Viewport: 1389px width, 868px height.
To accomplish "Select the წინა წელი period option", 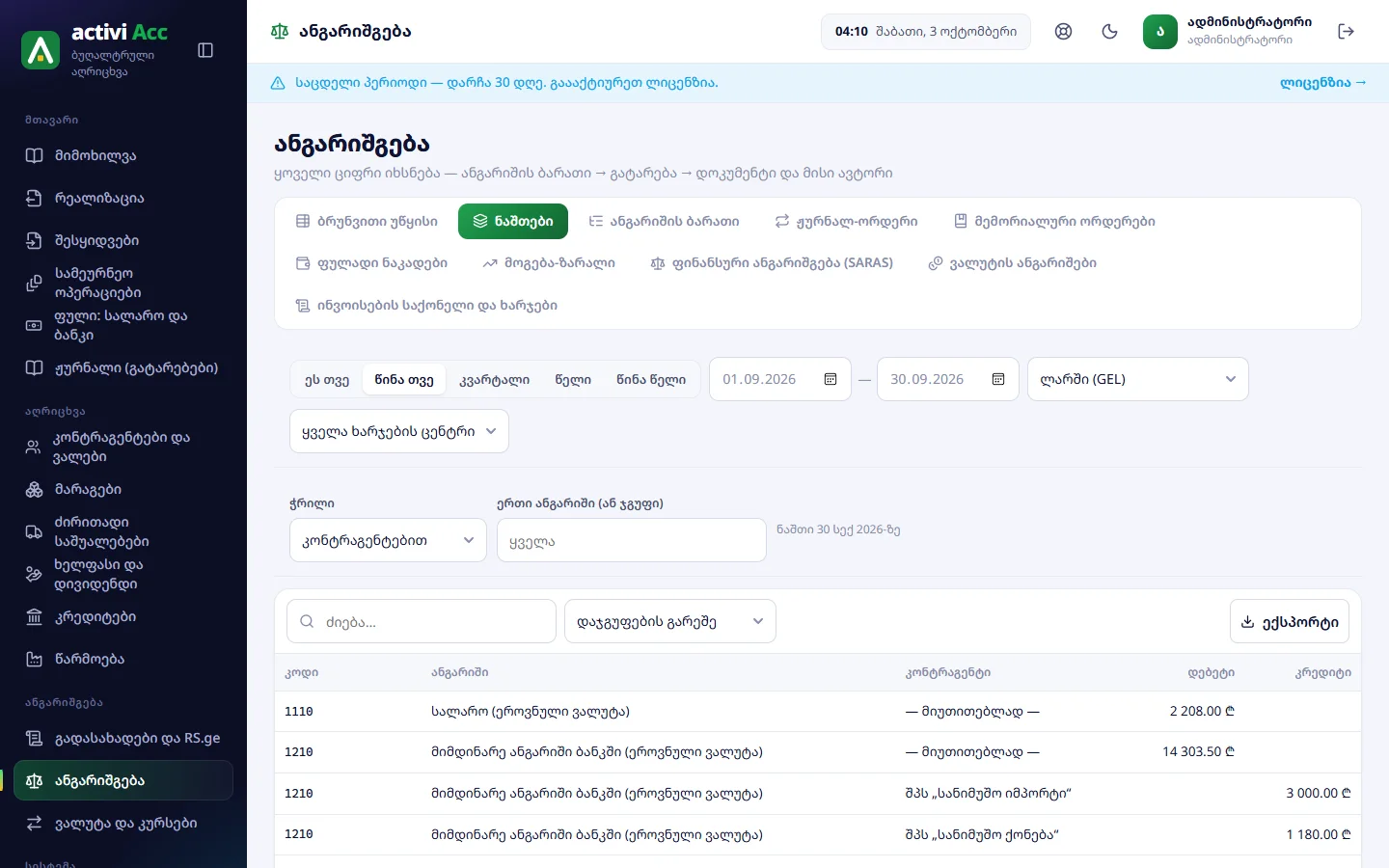I will (x=651, y=379).
